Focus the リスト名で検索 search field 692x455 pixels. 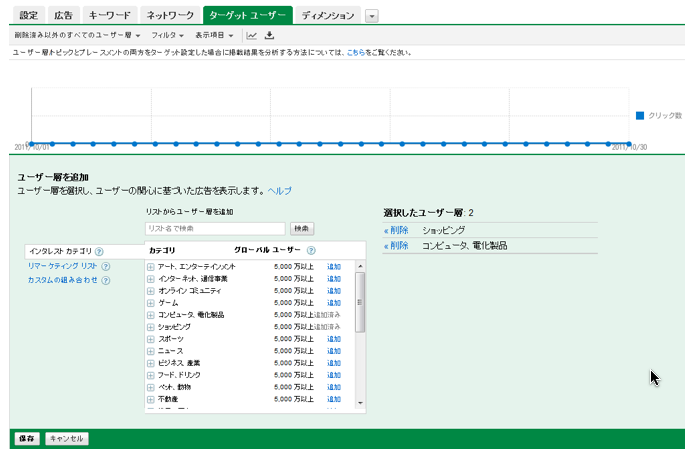pos(215,229)
